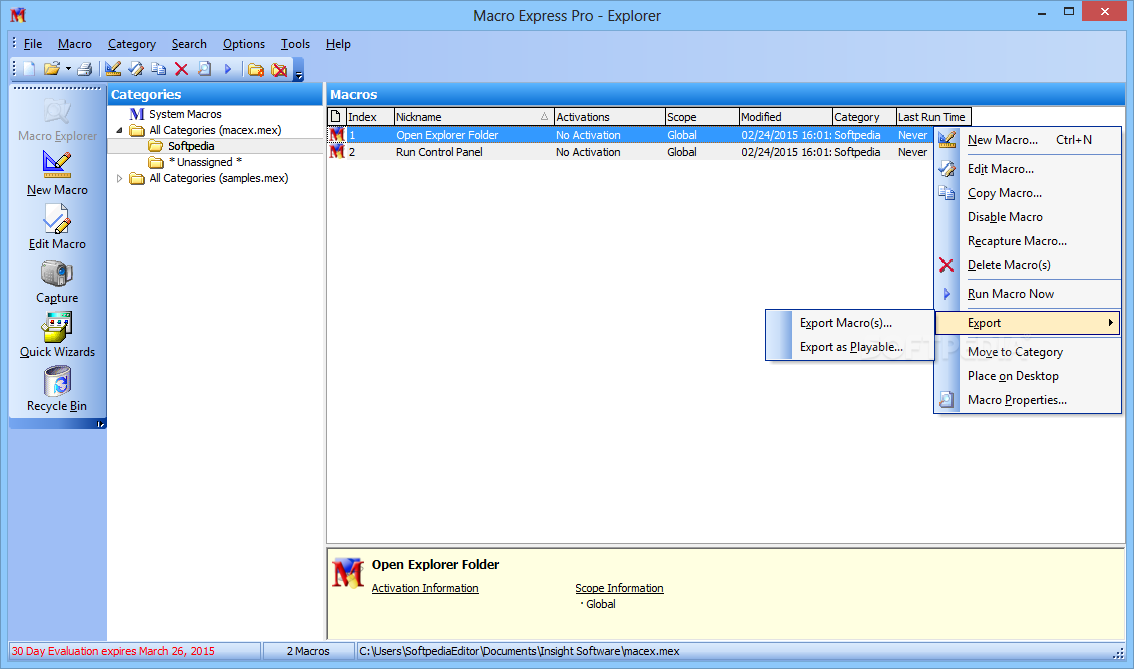Sort by the Last Run Time column
Viewport: 1134px width, 669px height.
[933, 116]
